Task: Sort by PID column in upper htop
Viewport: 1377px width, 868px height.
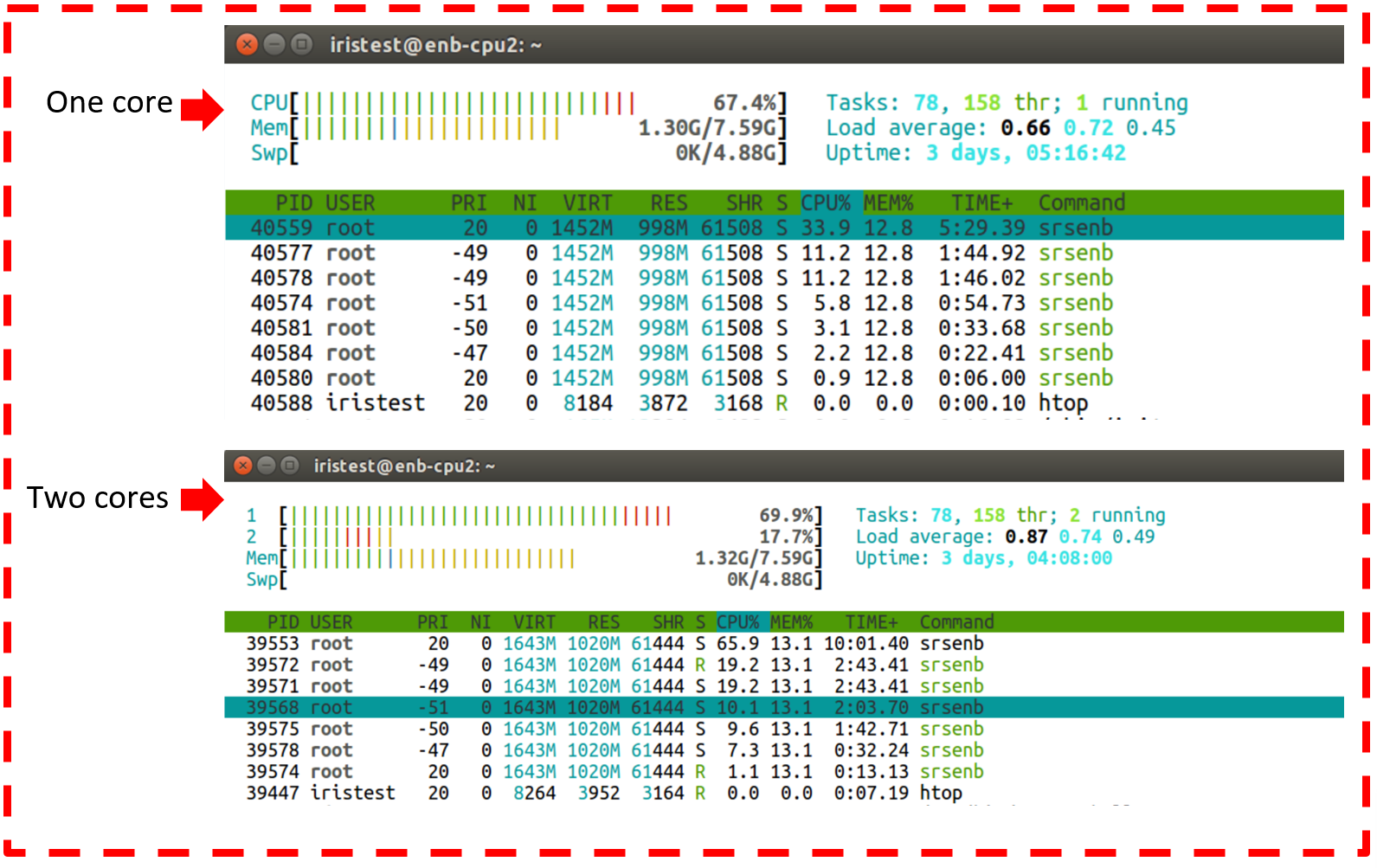Action: point(293,203)
